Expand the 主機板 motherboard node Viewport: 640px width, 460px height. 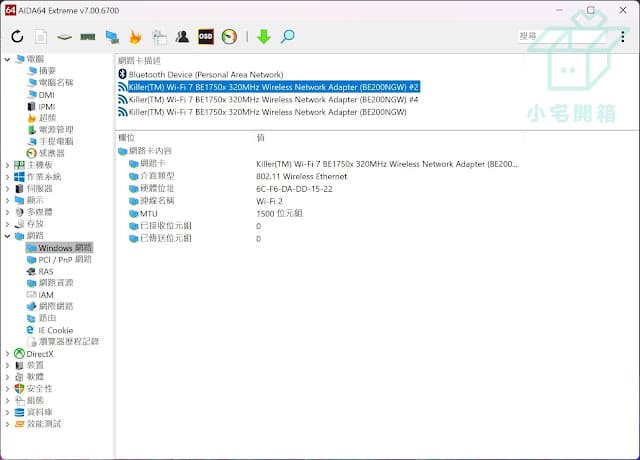coord(7,165)
